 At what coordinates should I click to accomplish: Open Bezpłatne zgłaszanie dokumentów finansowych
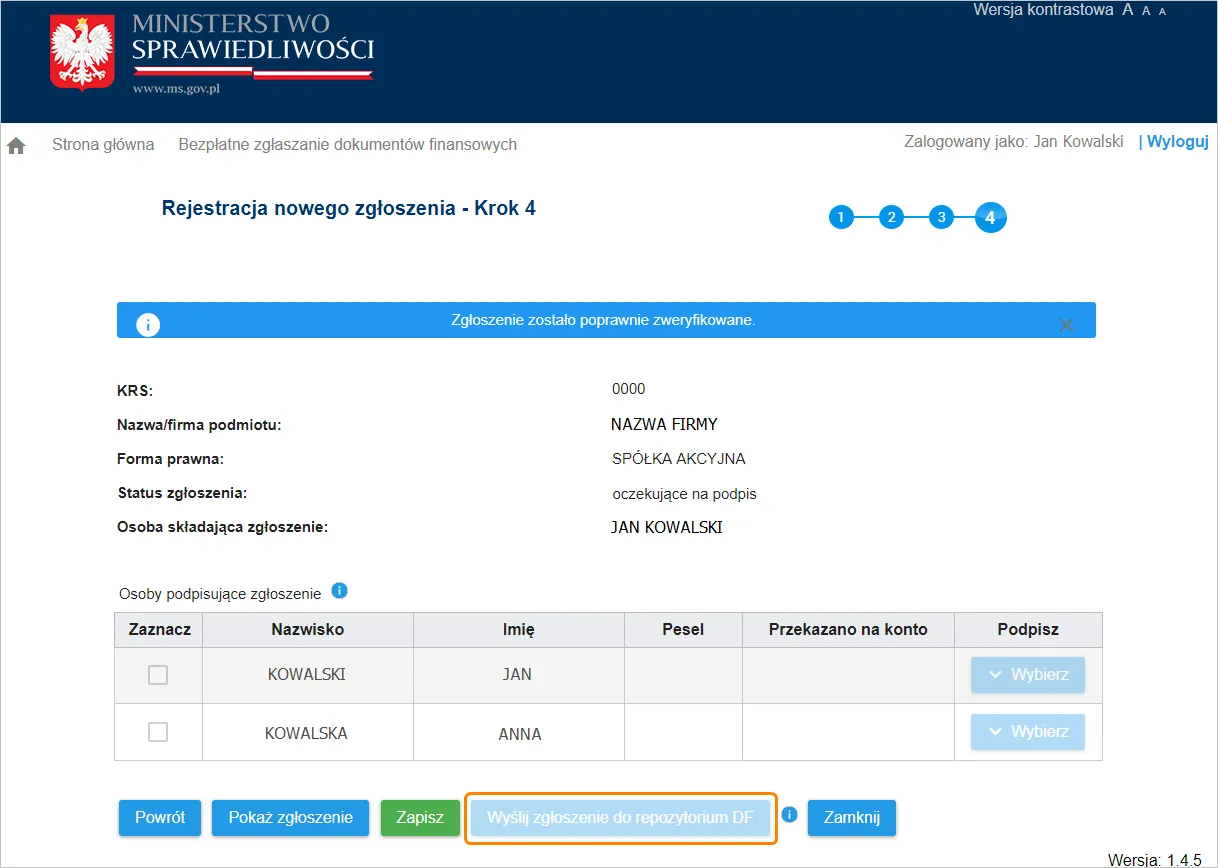click(x=348, y=144)
